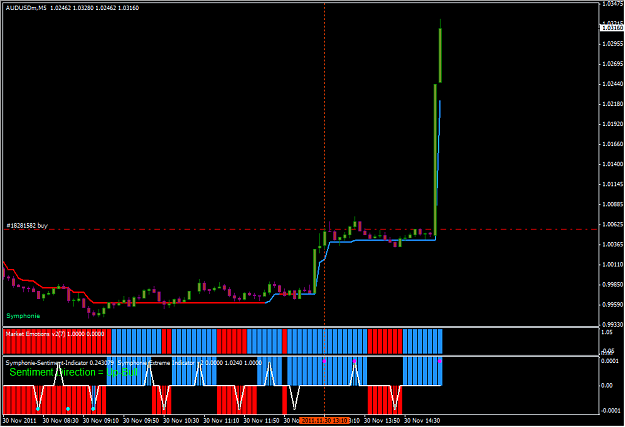This screenshot has height=427, width=625.
Task: Click the 30 Nov 2011 time label
Action: (x=19, y=421)
